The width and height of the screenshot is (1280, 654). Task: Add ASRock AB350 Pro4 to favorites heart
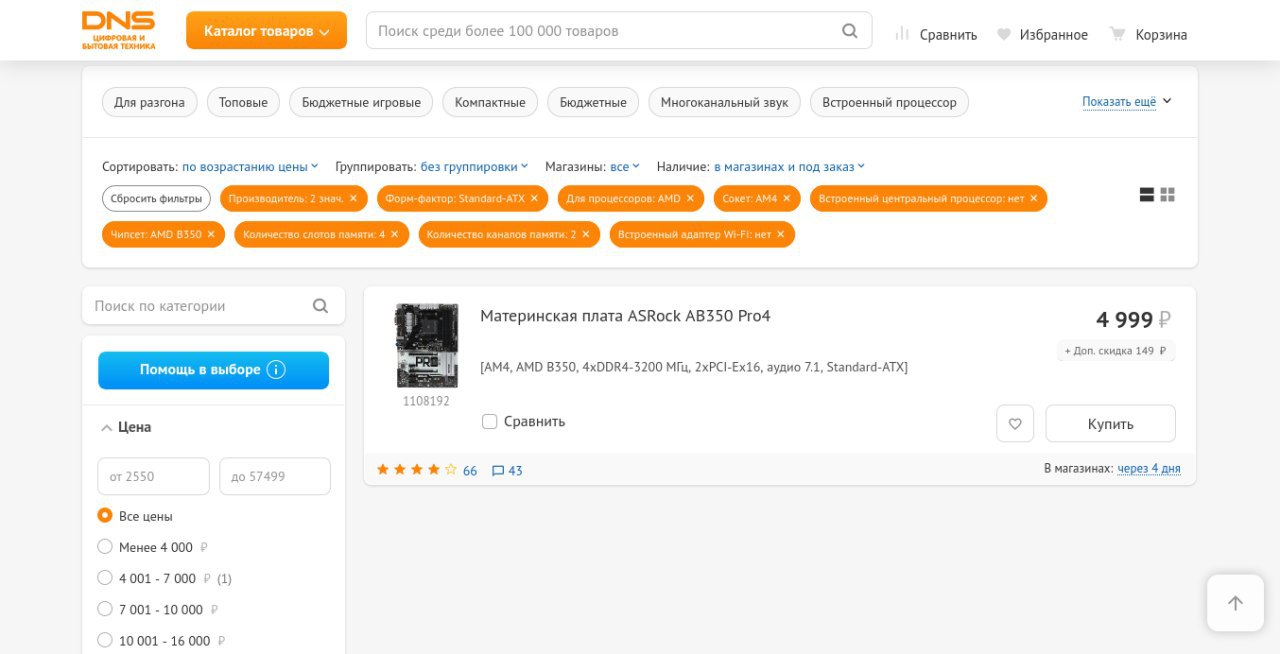pos(1015,424)
